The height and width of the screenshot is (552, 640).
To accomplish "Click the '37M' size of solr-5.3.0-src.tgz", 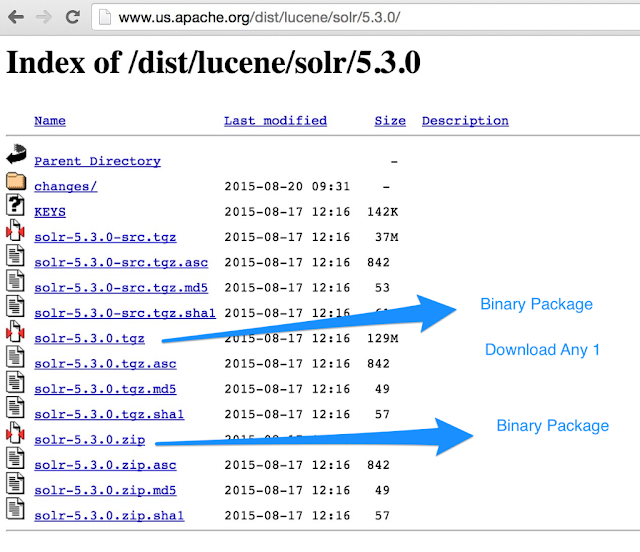I will (x=387, y=237).
